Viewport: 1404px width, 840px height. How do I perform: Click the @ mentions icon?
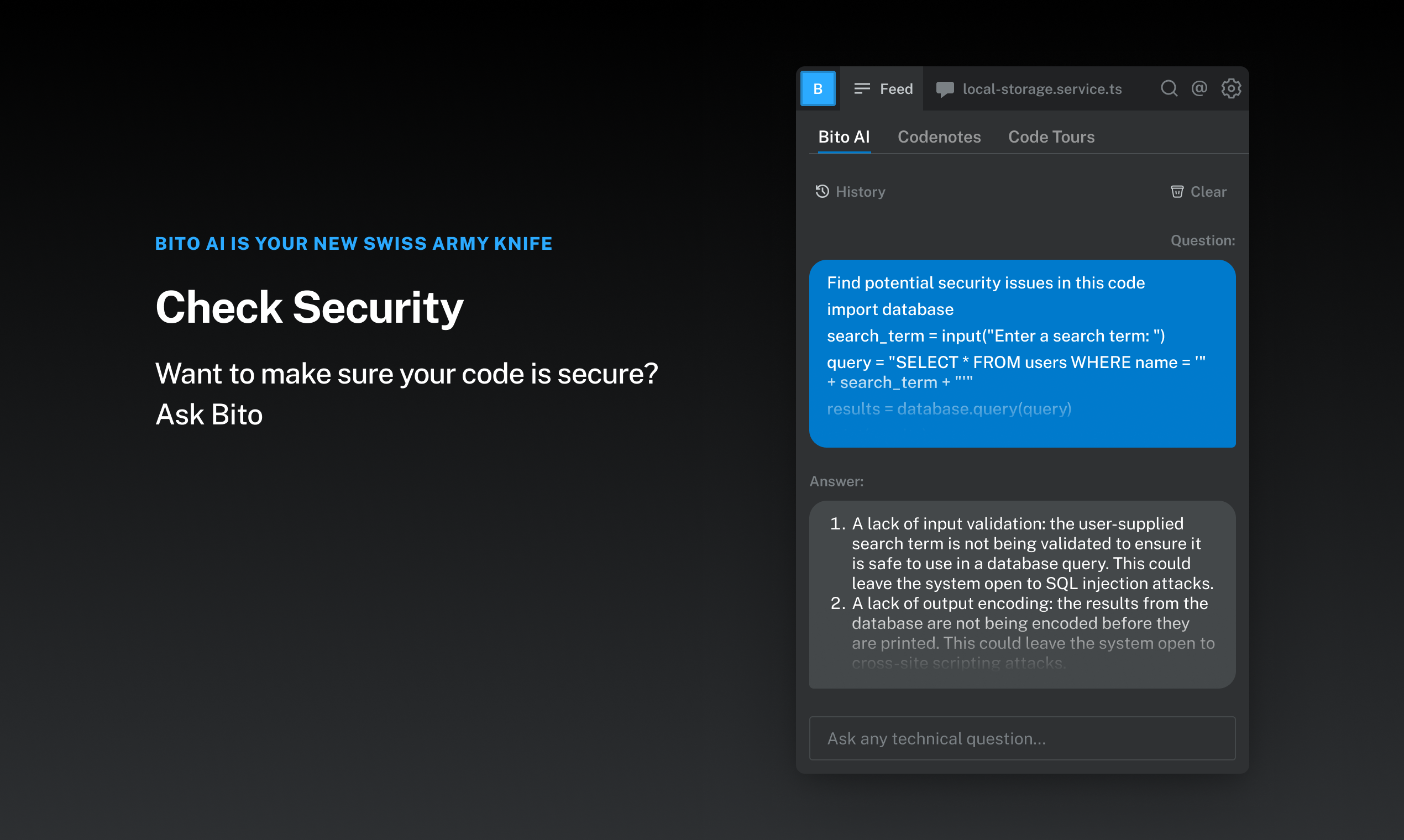coord(1199,88)
